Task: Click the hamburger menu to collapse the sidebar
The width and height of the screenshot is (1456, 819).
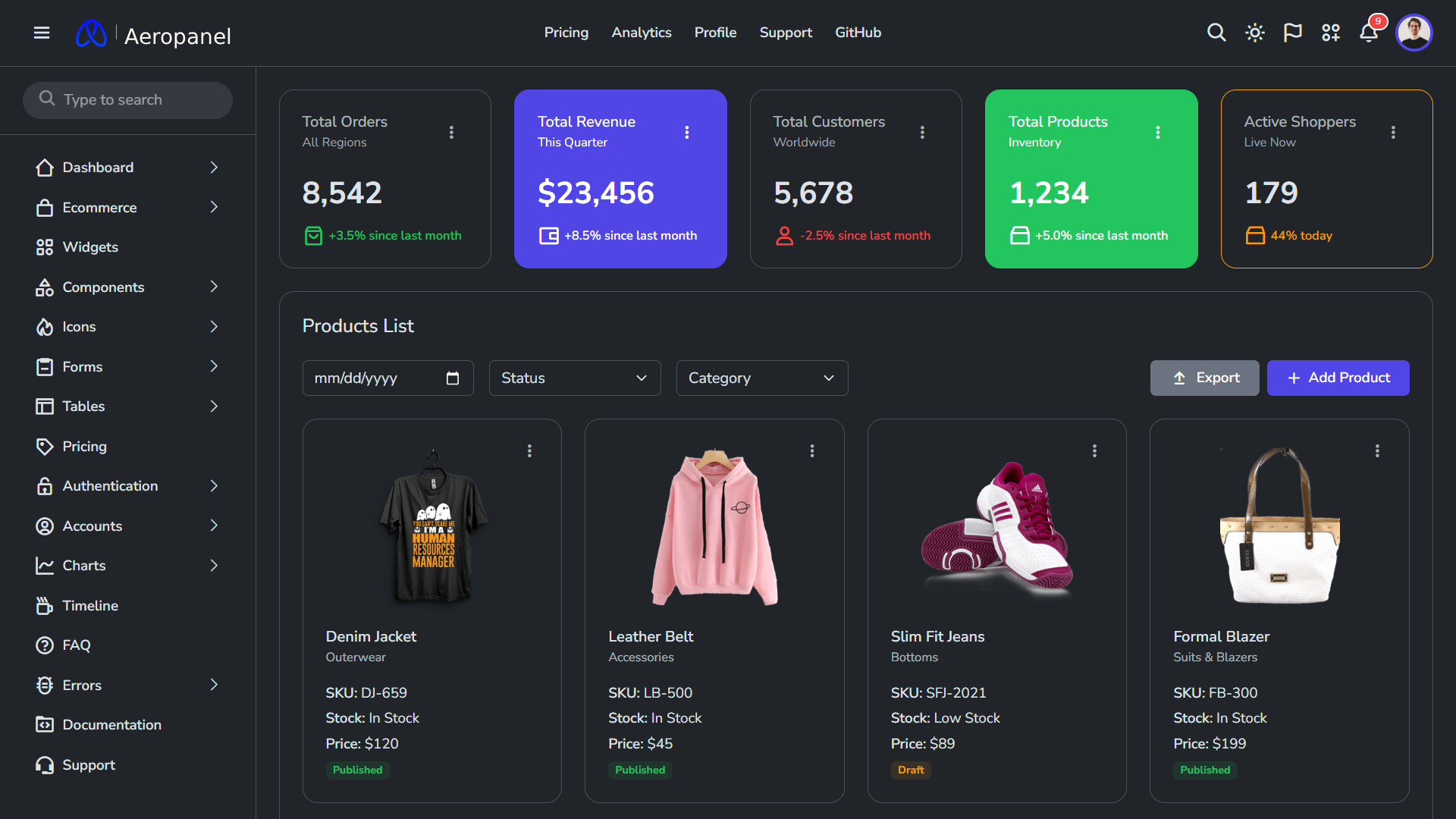Action: [42, 33]
